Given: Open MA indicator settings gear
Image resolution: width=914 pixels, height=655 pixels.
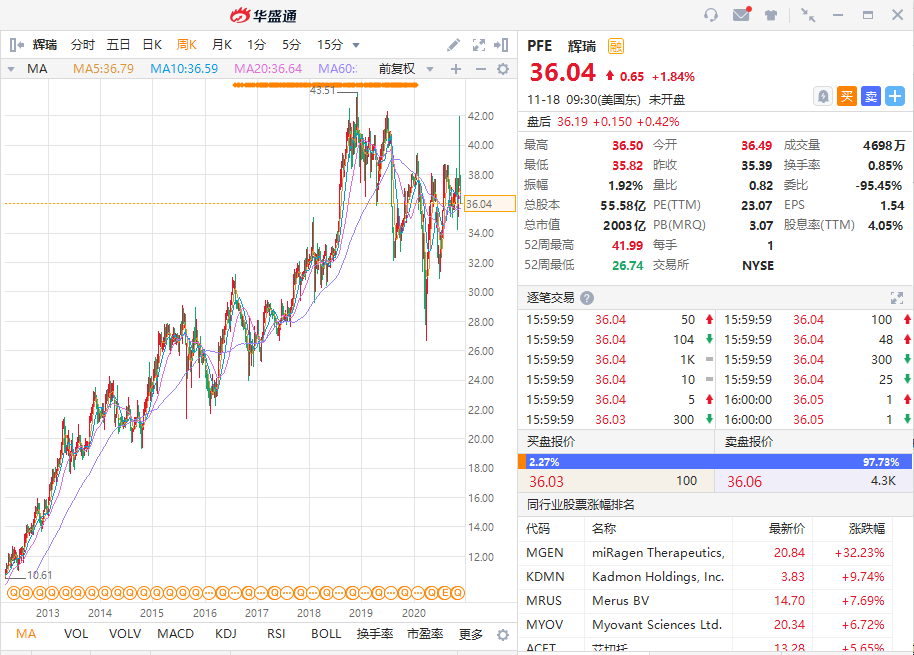Looking at the screenshot, I should tap(502, 69).
